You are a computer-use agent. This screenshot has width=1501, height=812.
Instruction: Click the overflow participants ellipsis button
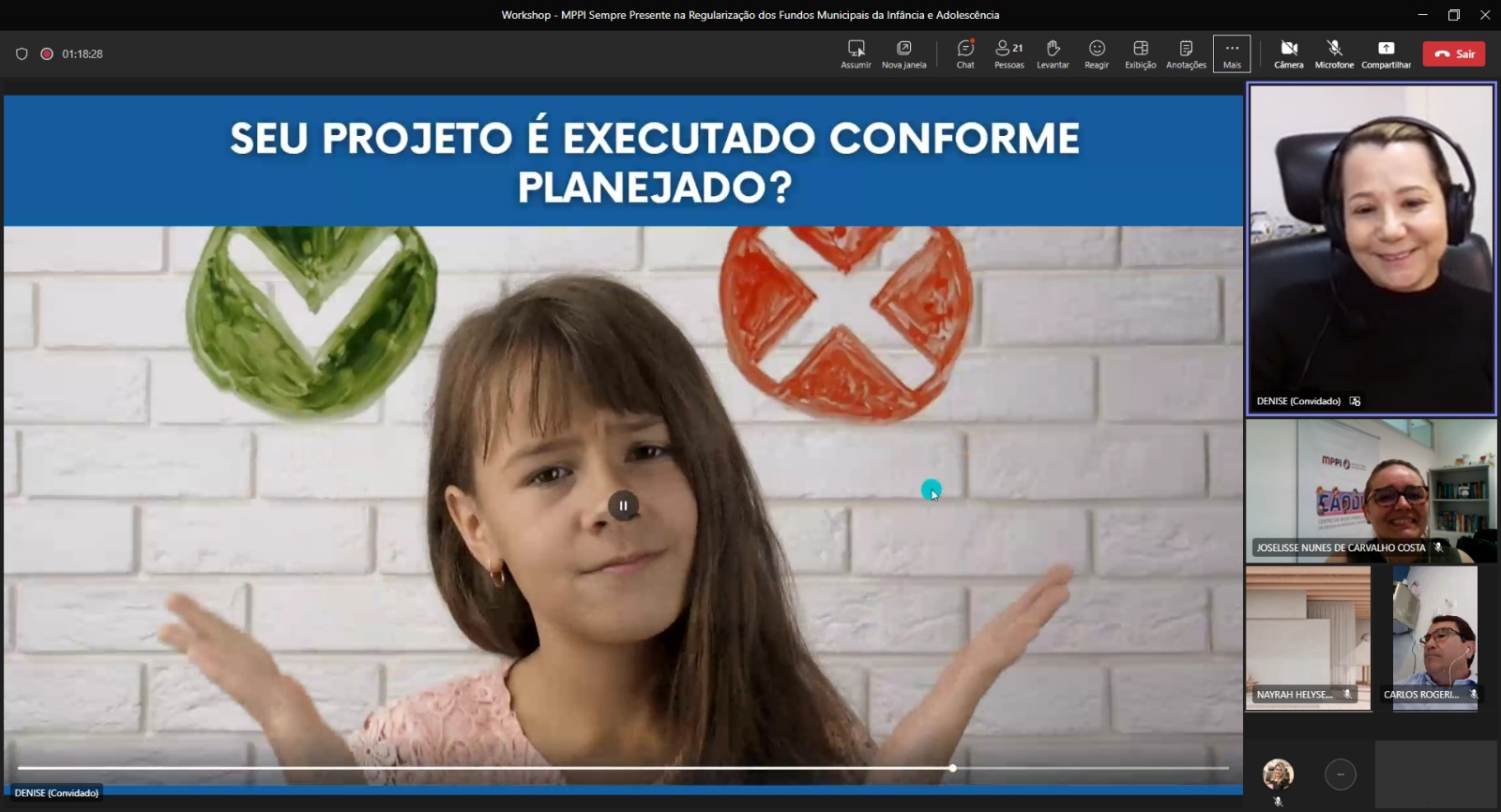pos(1341,774)
